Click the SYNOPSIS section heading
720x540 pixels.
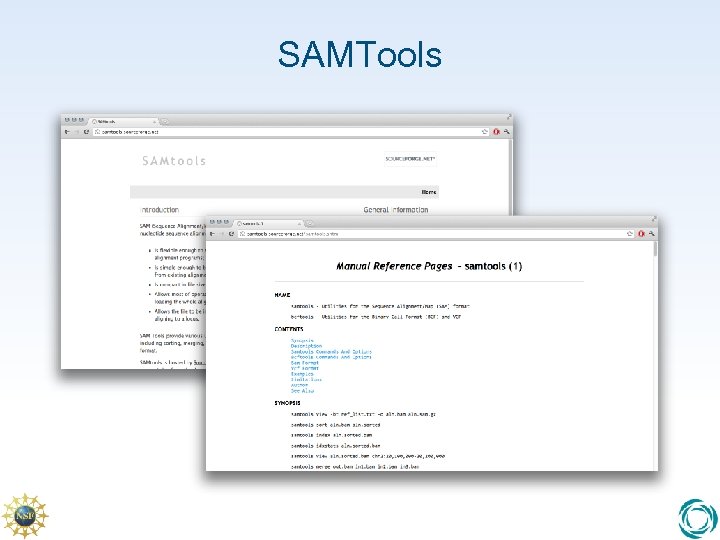[287, 403]
